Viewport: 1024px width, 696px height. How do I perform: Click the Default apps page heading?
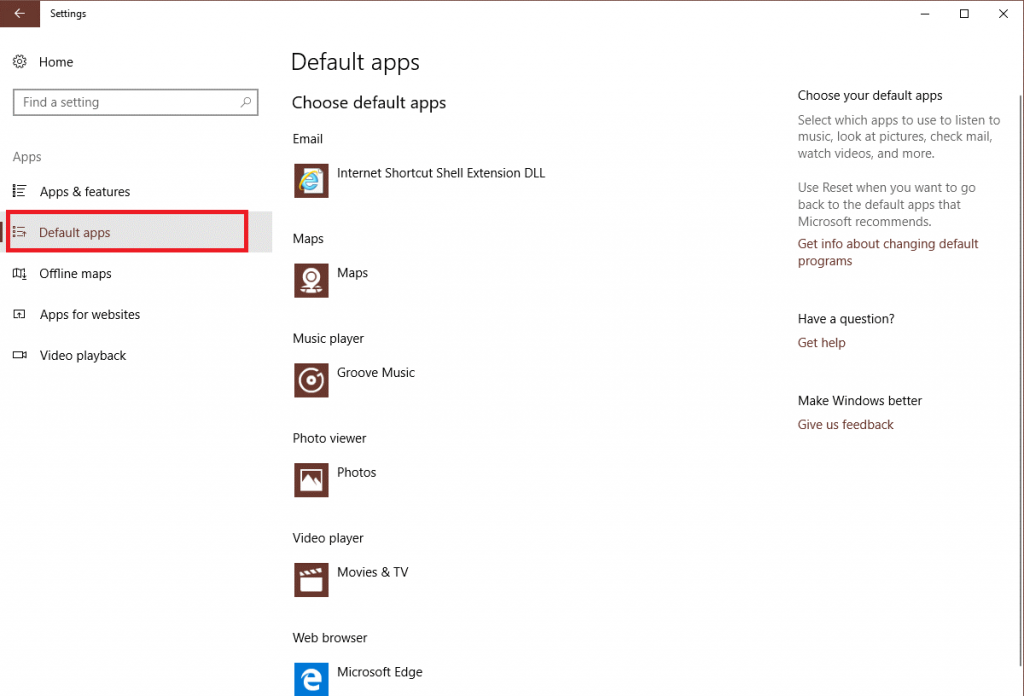355,62
